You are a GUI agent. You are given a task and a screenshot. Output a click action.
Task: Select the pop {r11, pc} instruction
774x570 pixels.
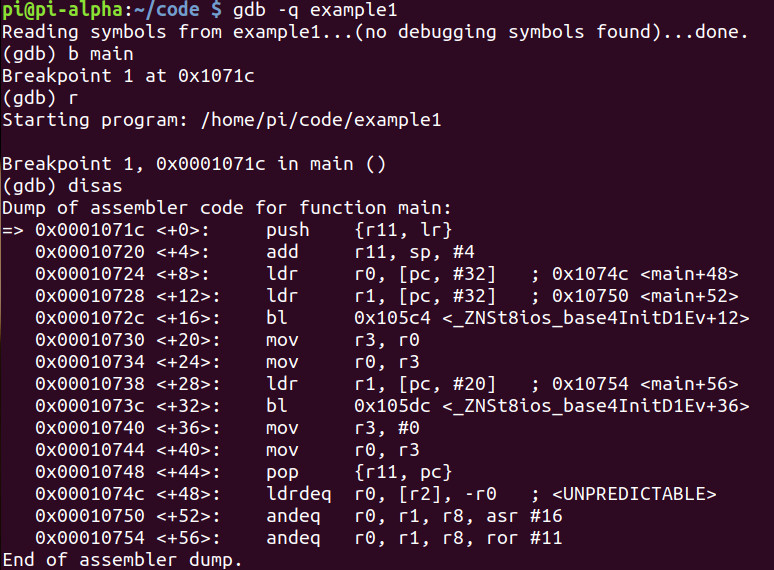tap(359, 472)
